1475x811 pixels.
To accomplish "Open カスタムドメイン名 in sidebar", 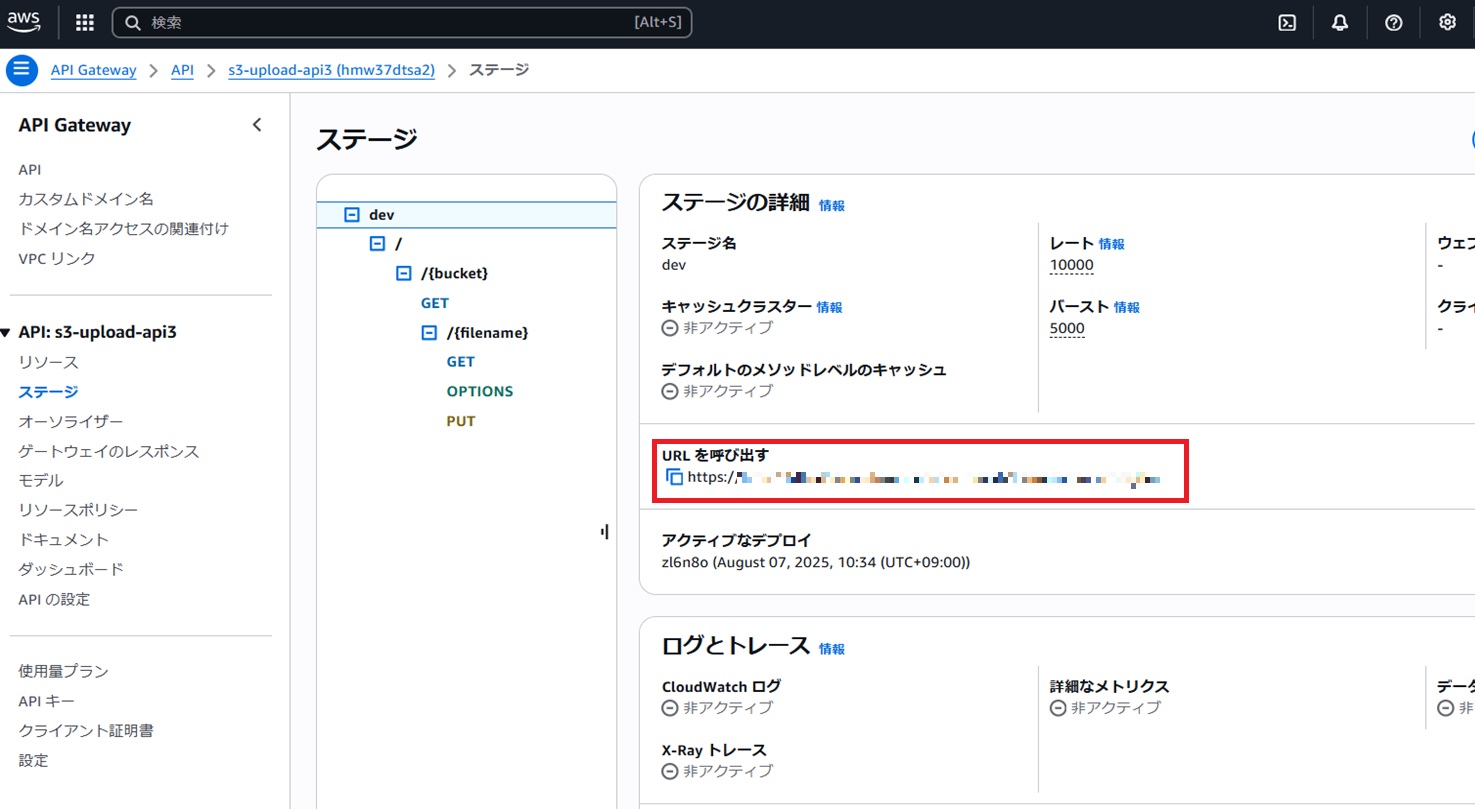I will tap(86, 199).
